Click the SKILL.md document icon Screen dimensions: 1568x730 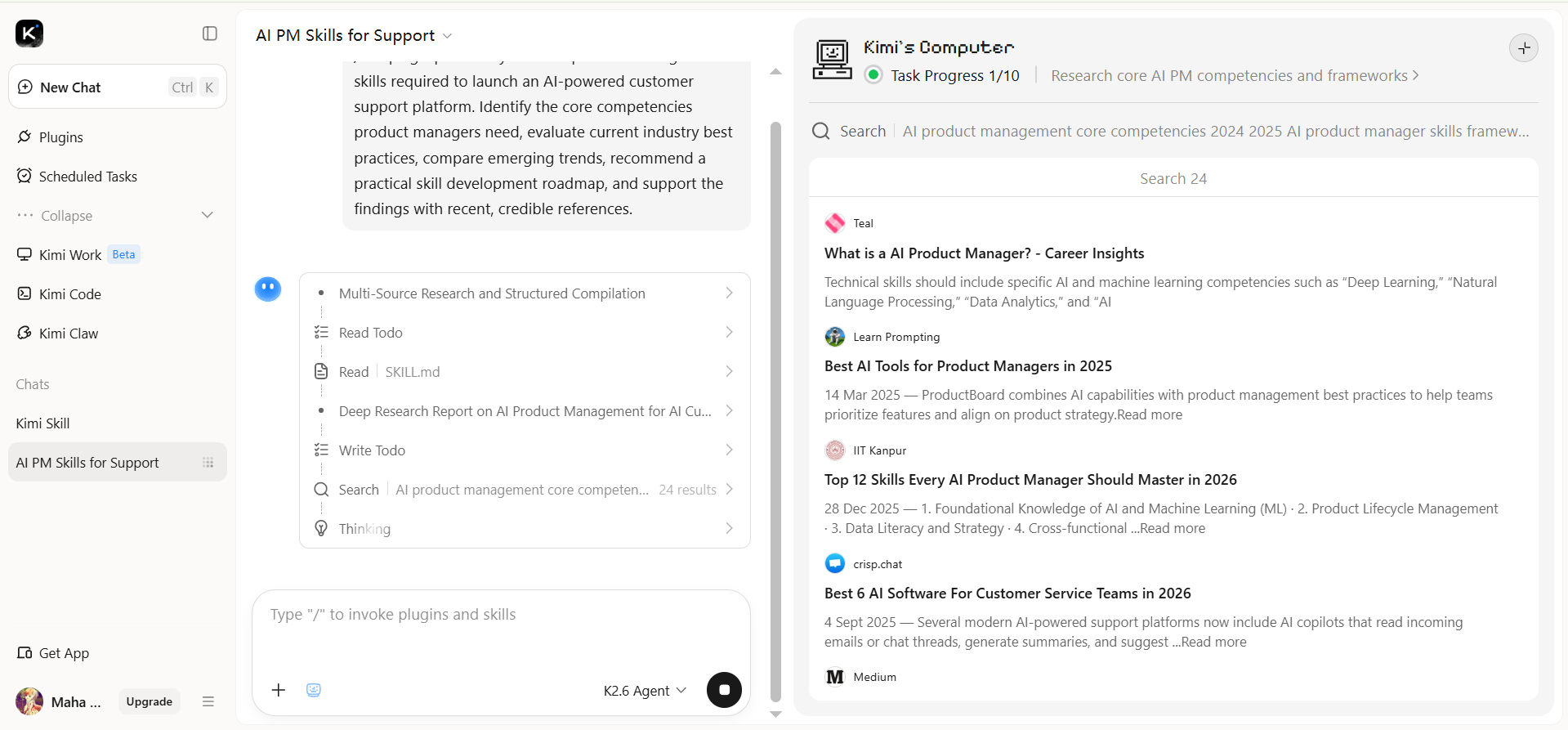point(321,372)
